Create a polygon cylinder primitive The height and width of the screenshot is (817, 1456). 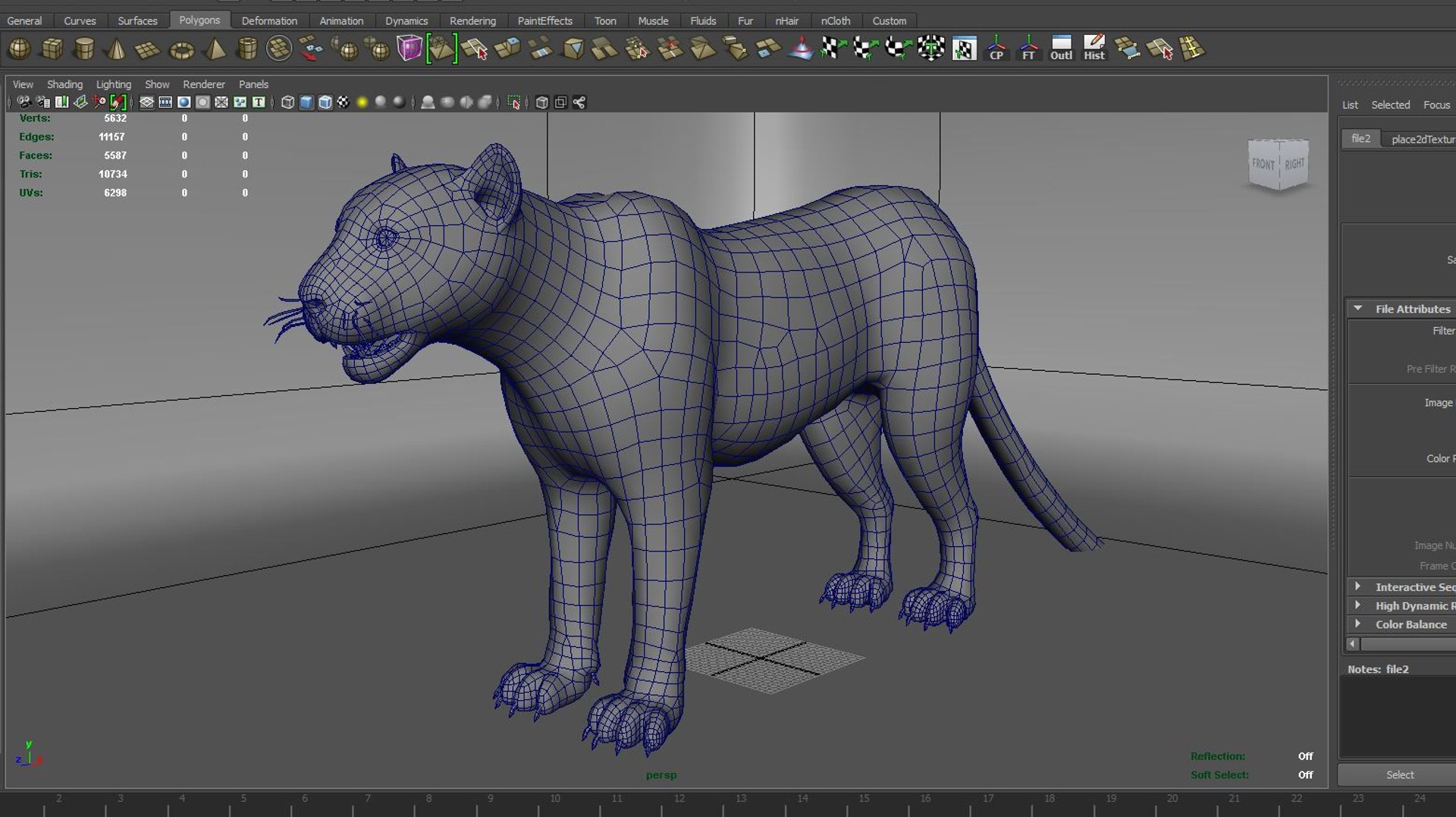click(x=84, y=49)
